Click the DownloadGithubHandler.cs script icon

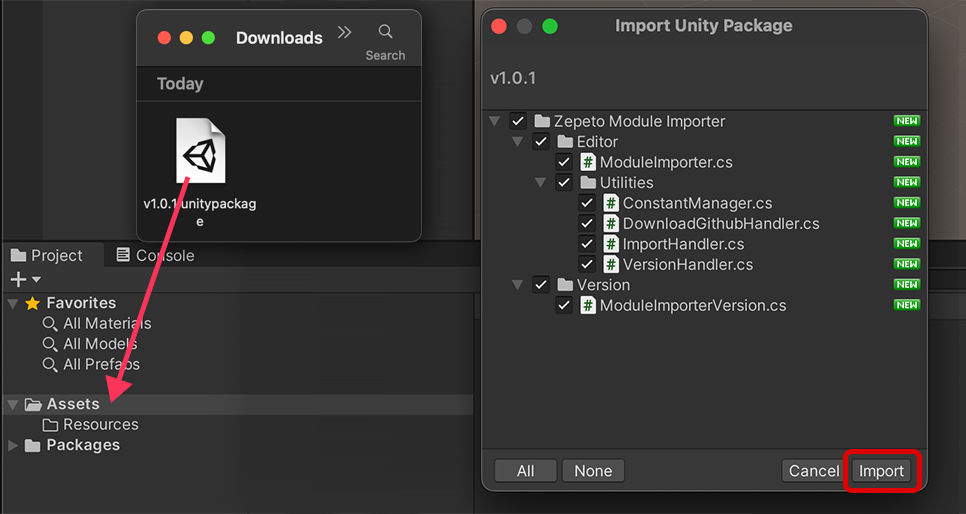coord(611,223)
